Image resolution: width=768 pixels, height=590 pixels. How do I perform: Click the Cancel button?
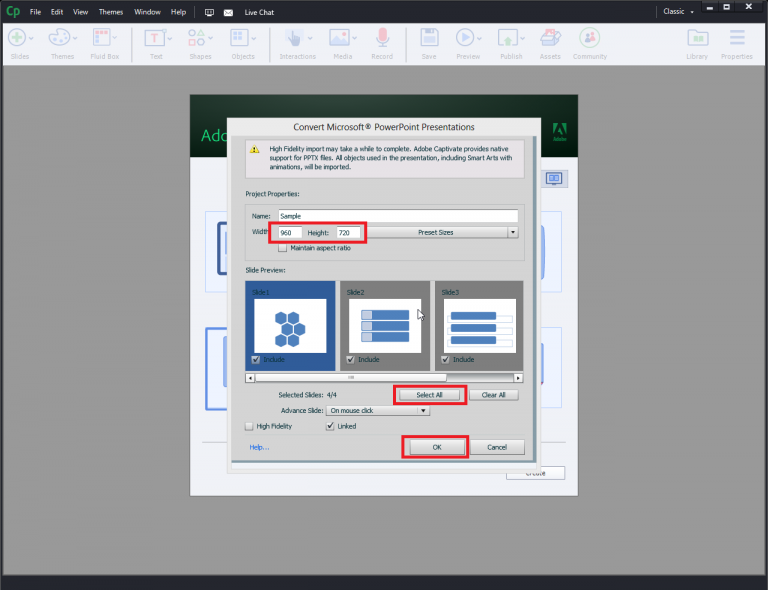coord(497,448)
